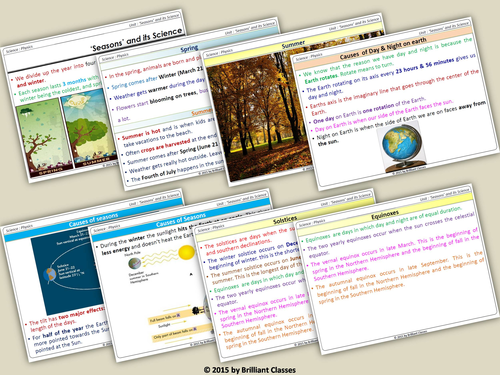Click the Solstices title heading
The height and width of the screenshot is (375, 500).
coord(285,220)
